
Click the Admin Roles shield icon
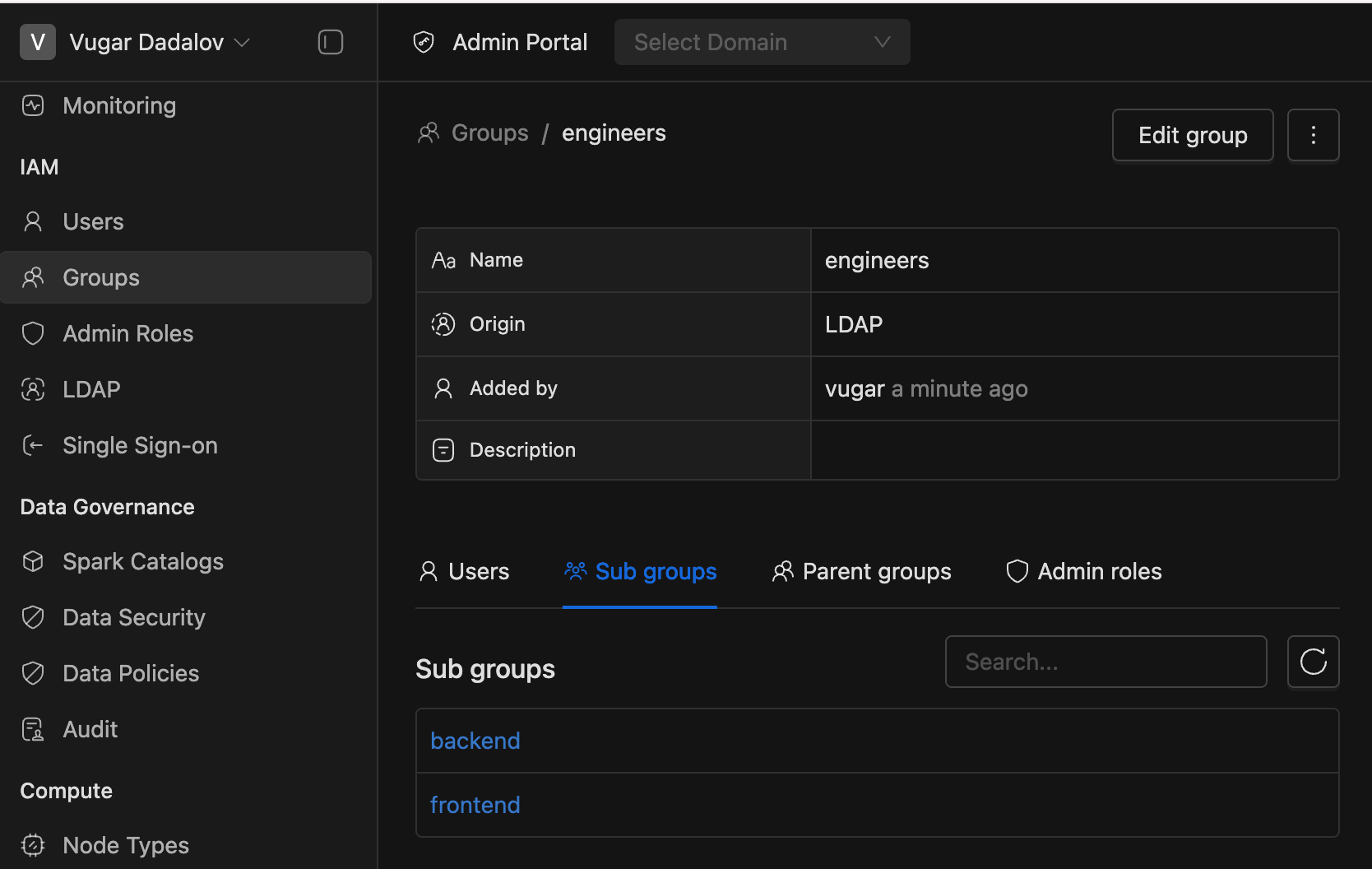point(33,333)
